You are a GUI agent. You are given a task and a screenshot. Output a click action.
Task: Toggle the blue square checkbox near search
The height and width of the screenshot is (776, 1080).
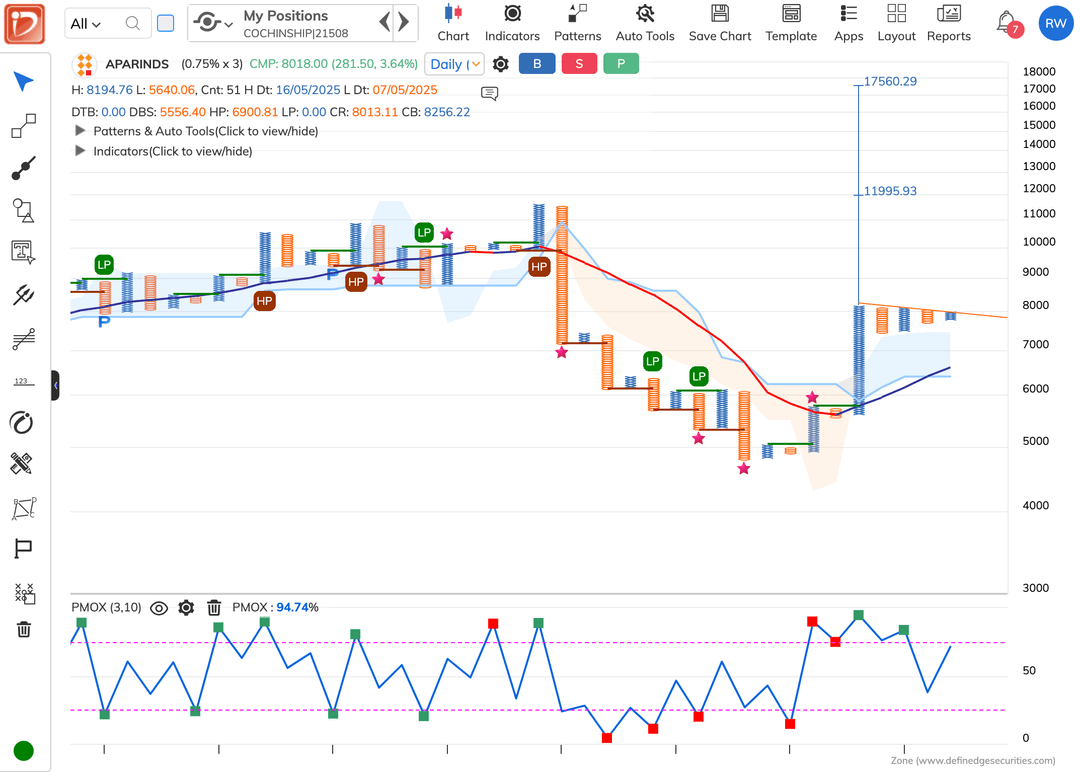click(165, 23)
